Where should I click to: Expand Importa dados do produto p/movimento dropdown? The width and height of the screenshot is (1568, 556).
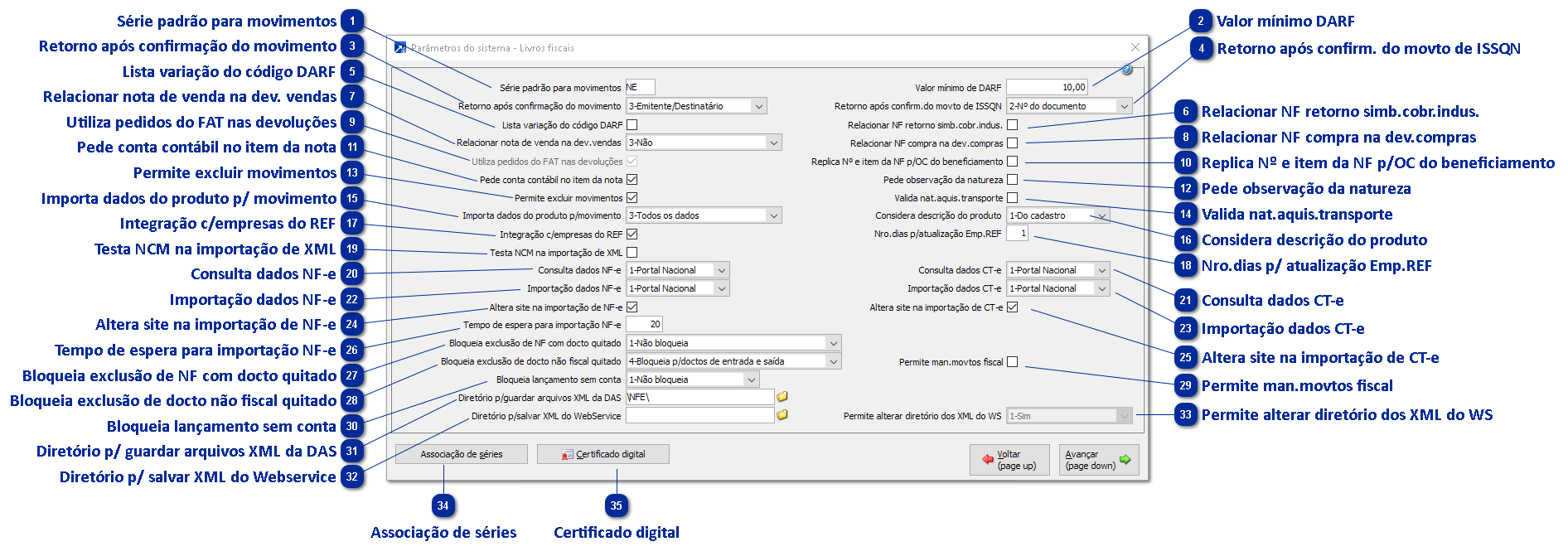click(704, 215)
